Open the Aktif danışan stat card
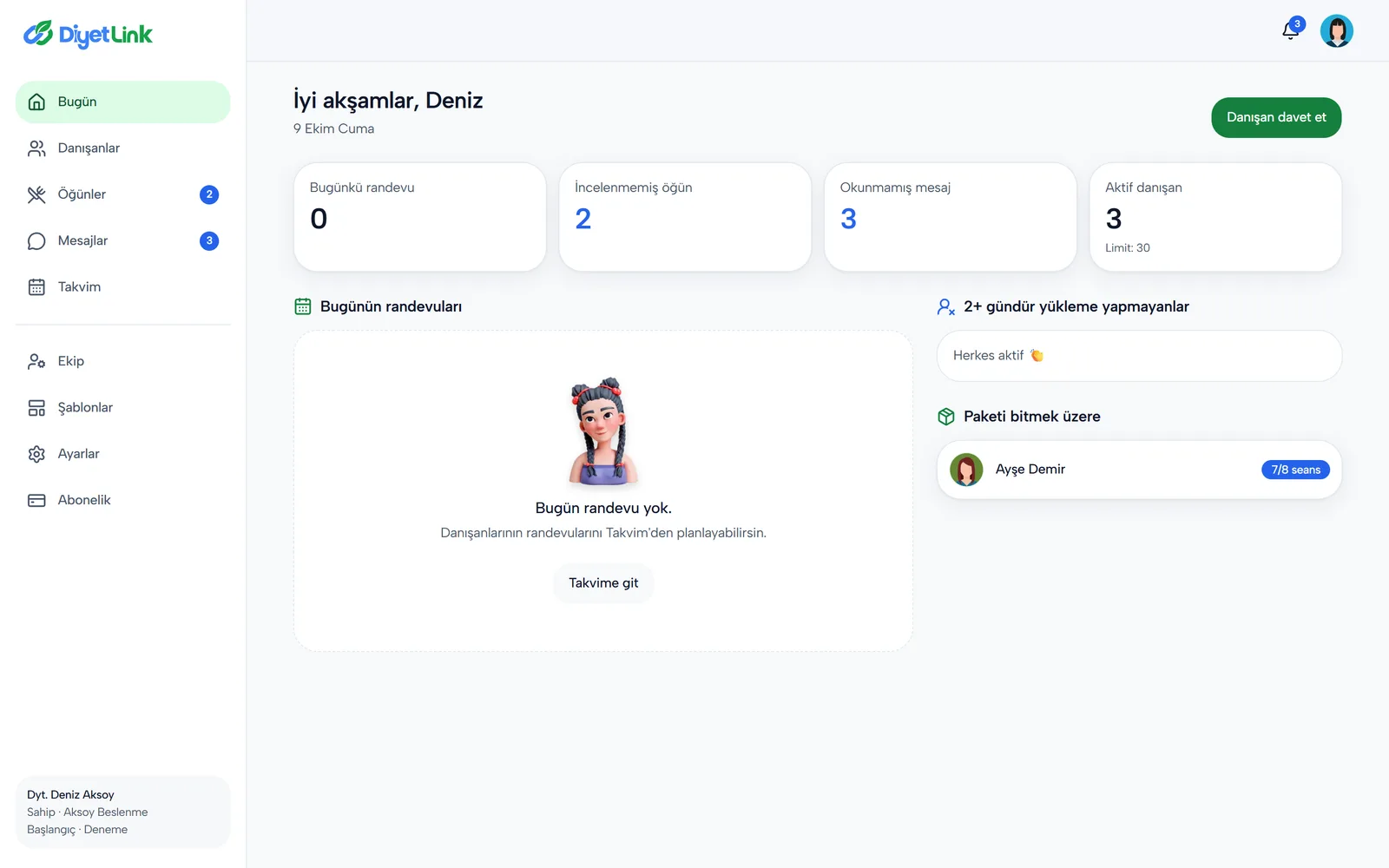This screenshot has width=1389, height=868. click(x=1215, y=217)
